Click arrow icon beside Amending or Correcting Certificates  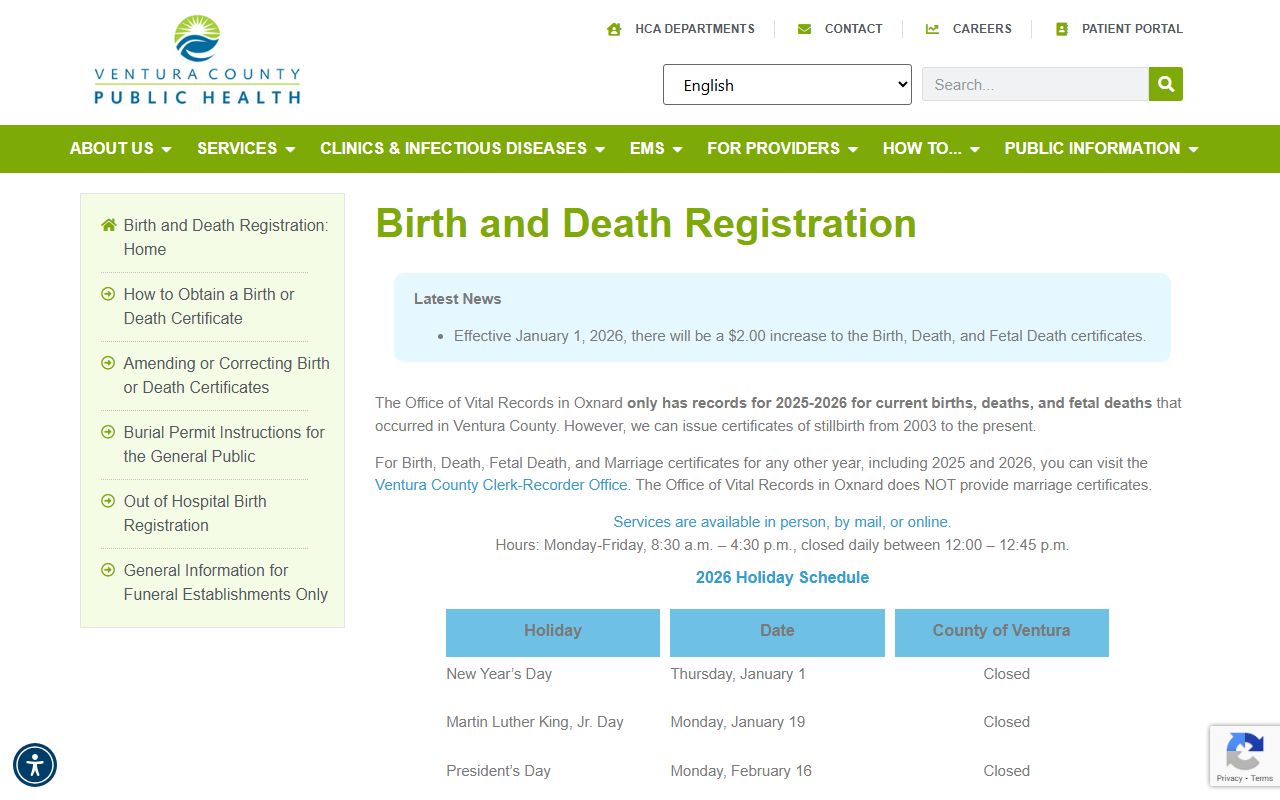click(x=108, y=363)
